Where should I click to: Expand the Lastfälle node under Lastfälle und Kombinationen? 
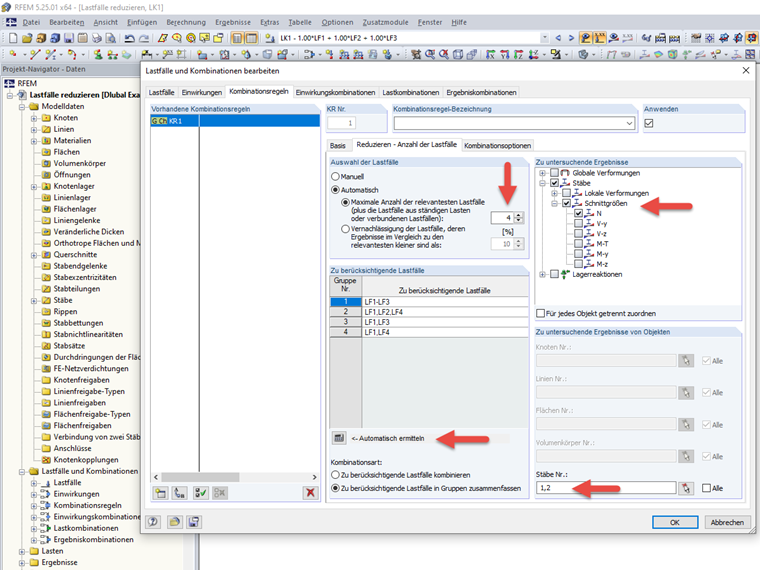pyautogui.click(x=34, y=483)
